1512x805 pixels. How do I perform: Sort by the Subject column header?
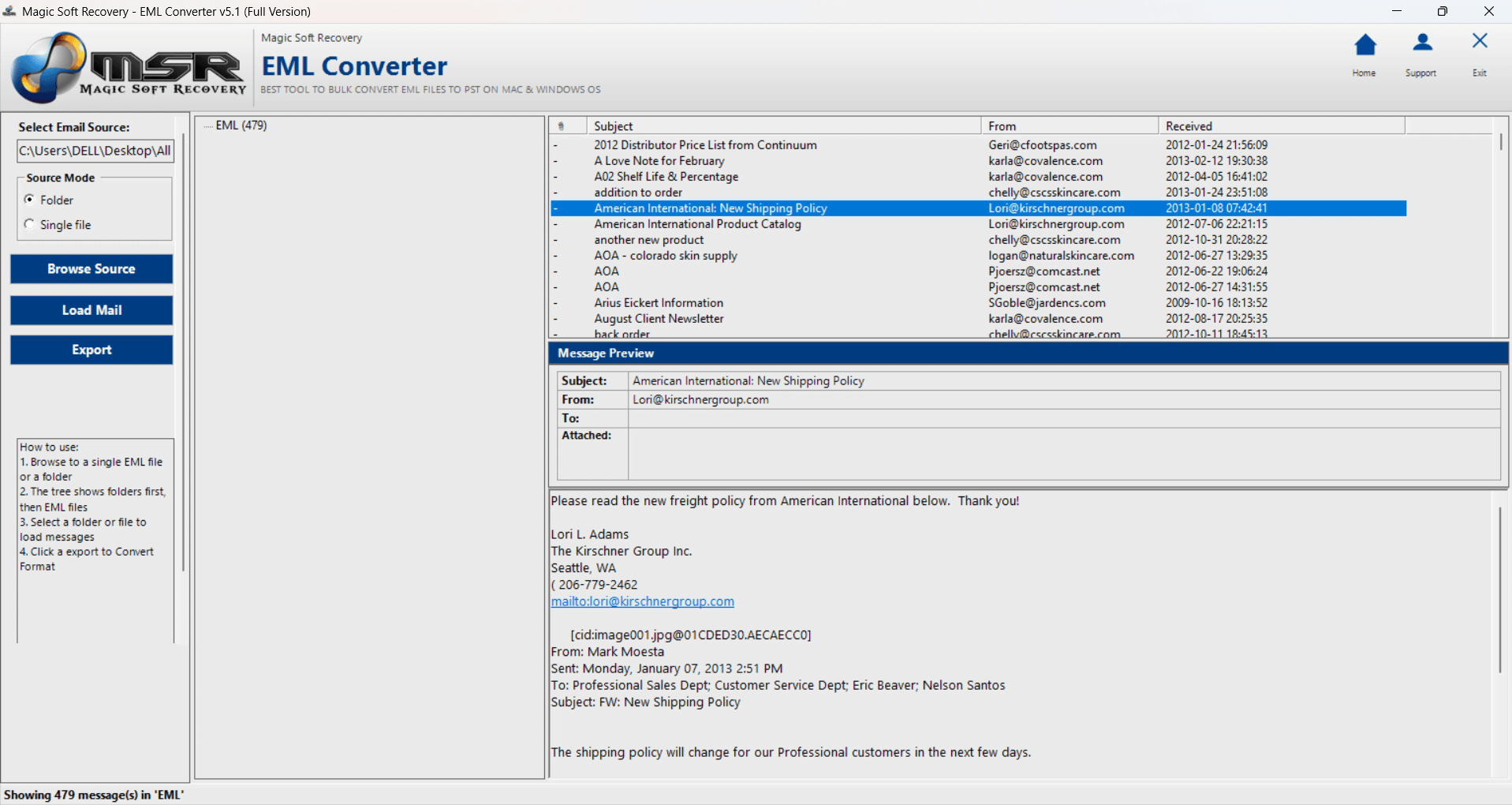pyautogui.click(x=784, y=126)
